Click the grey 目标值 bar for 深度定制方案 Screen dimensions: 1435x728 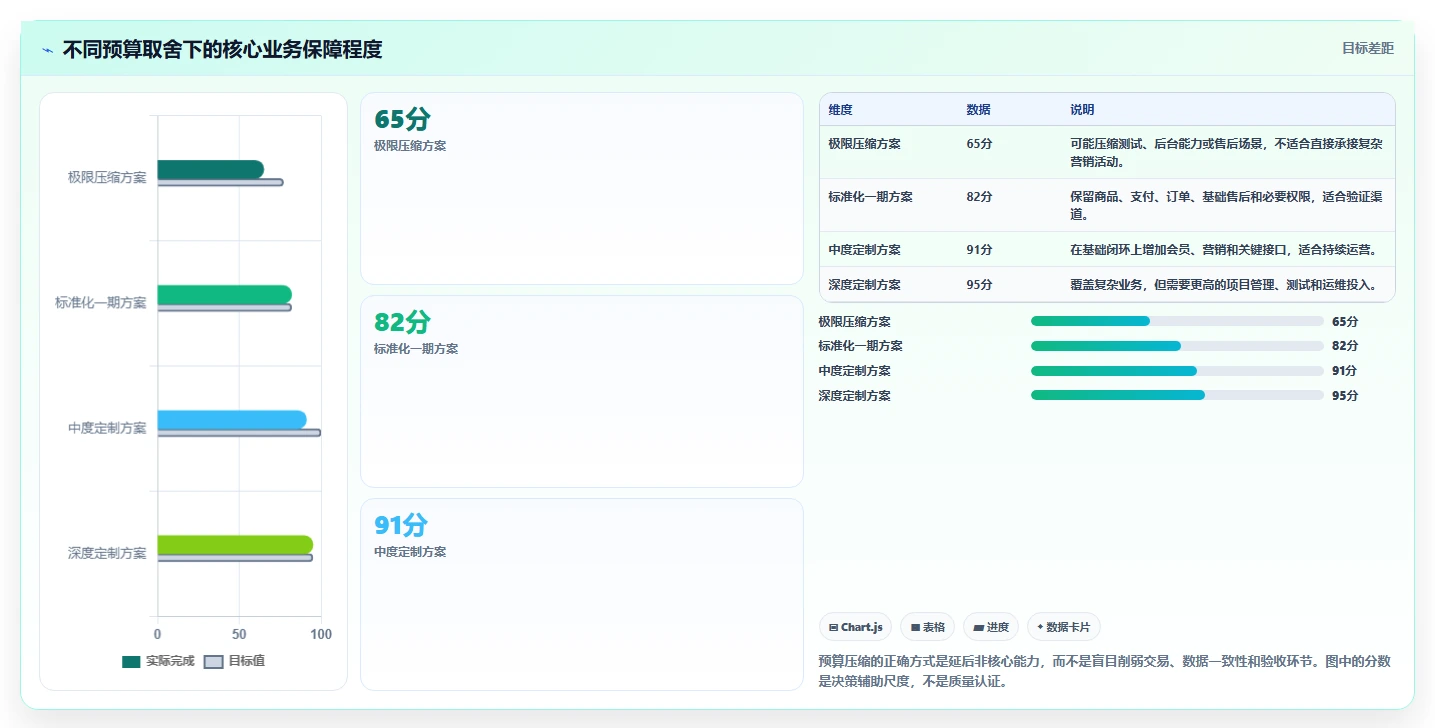tap(235, 558)
